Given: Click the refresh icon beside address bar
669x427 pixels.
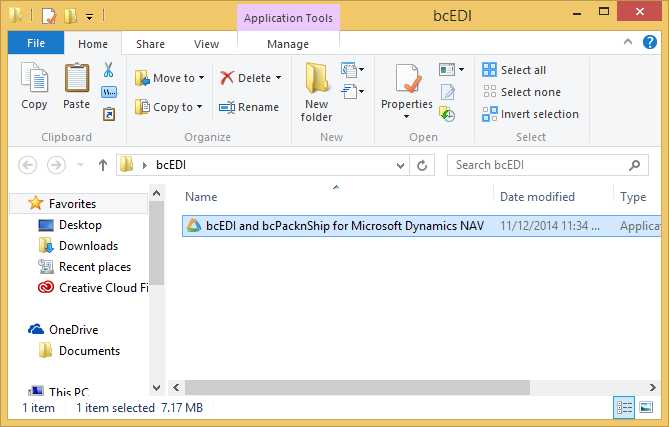Looking at the screenshot, I should tap(423, 165).
